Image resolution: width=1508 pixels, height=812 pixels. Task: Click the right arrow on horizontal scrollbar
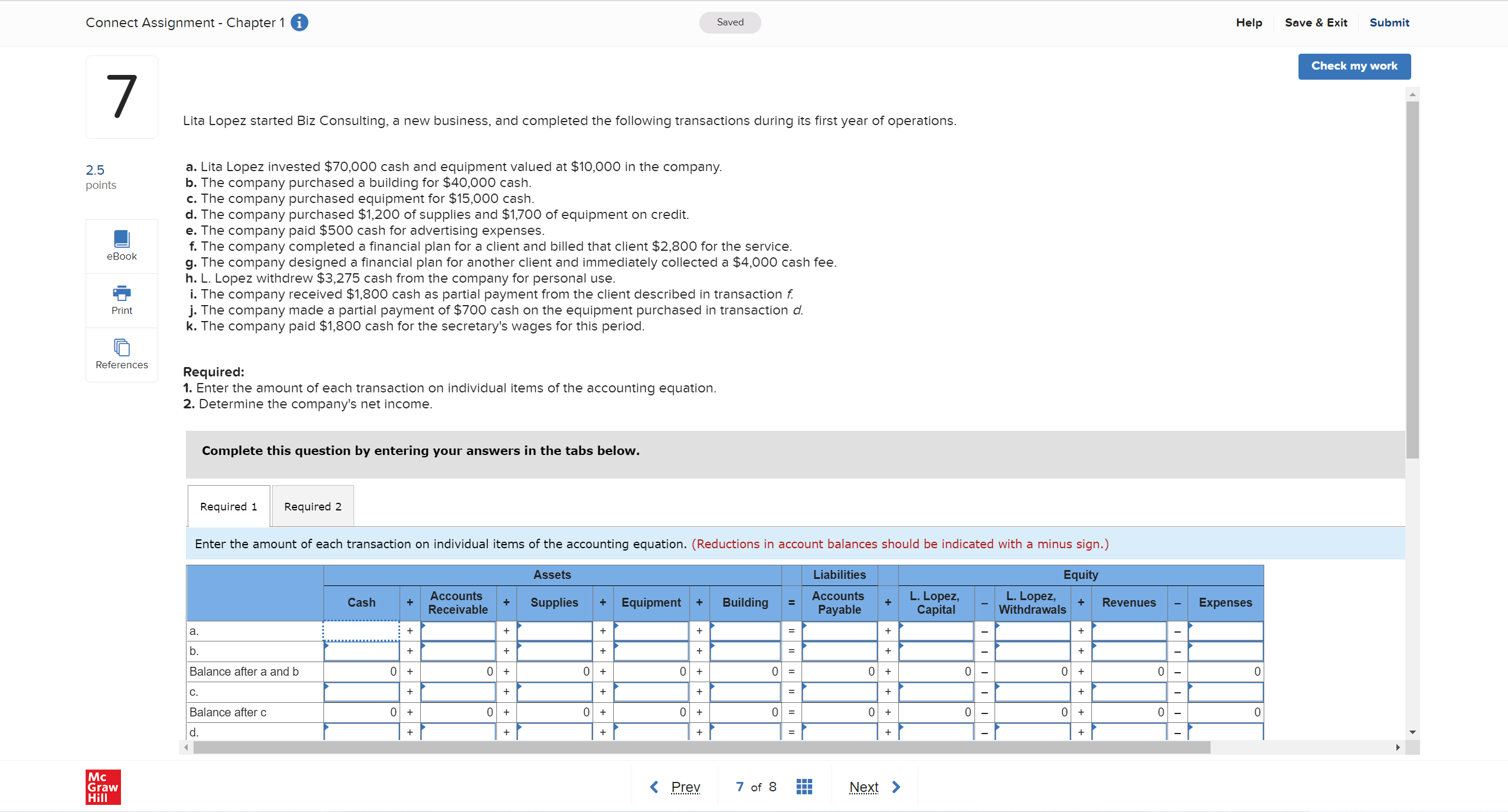tap(1399, 748)
